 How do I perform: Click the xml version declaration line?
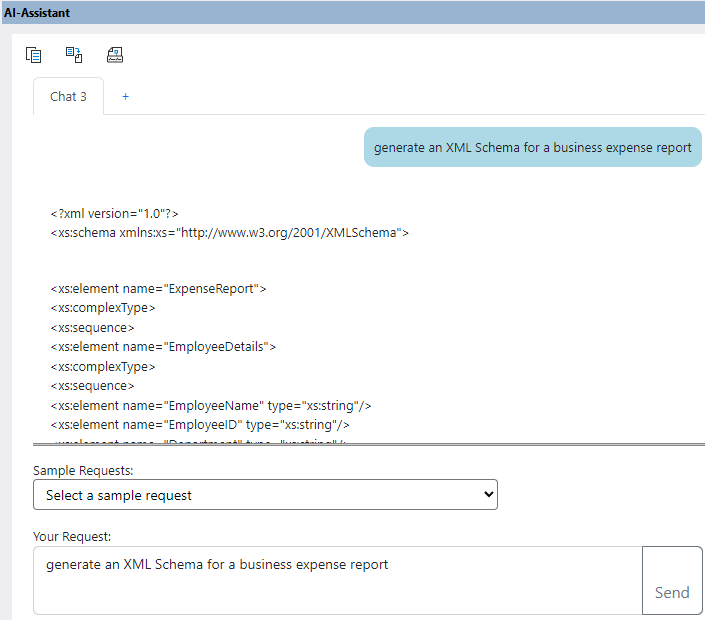[x=115, y=213]
